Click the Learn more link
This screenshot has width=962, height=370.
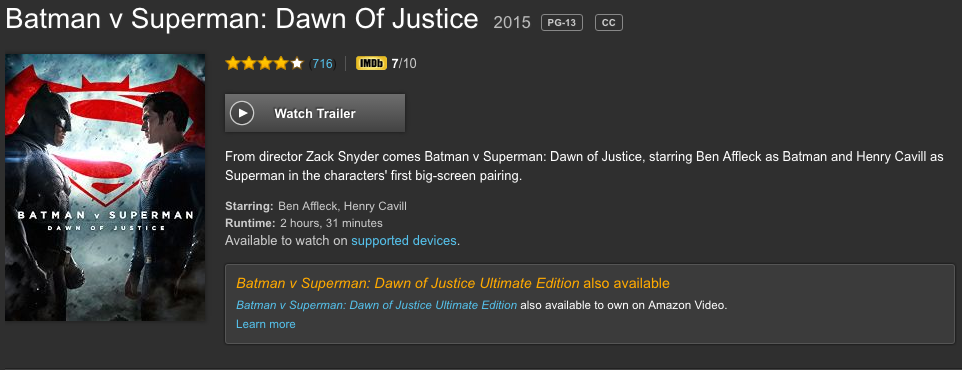coord(266,324)
